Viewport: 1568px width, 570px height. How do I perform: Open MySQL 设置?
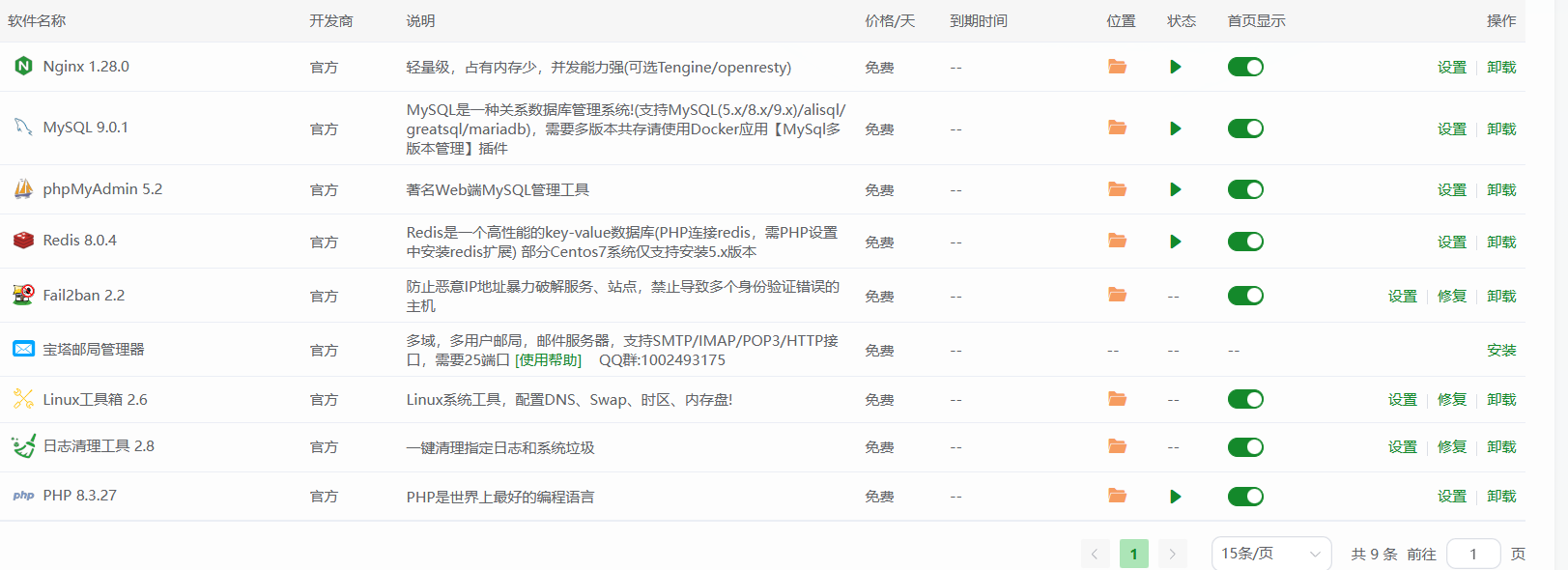pyautogui.click(x=1452, y=129)
